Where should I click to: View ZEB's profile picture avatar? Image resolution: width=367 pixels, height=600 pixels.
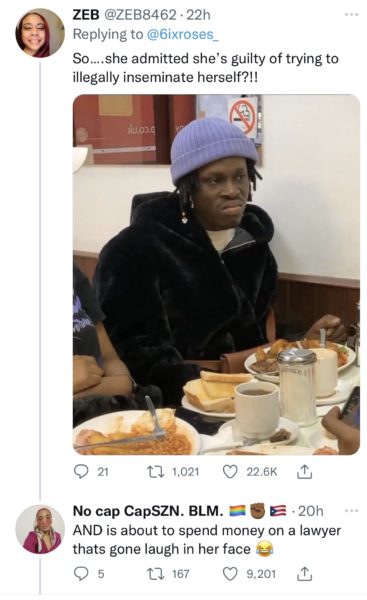pyautogui.click(x=39, y=33)
